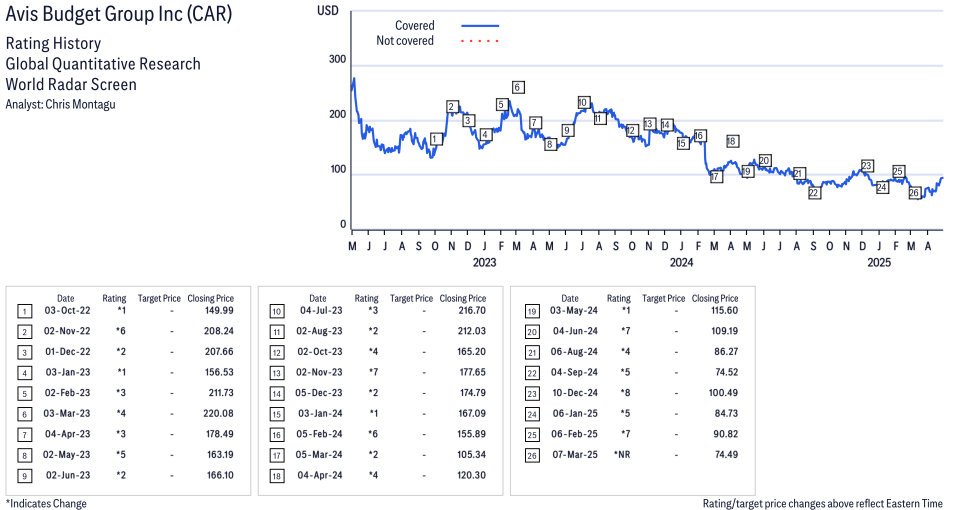Click marker 4 on the price chart
The width and height of the screenshot is (954, 510).
[485, 134]
